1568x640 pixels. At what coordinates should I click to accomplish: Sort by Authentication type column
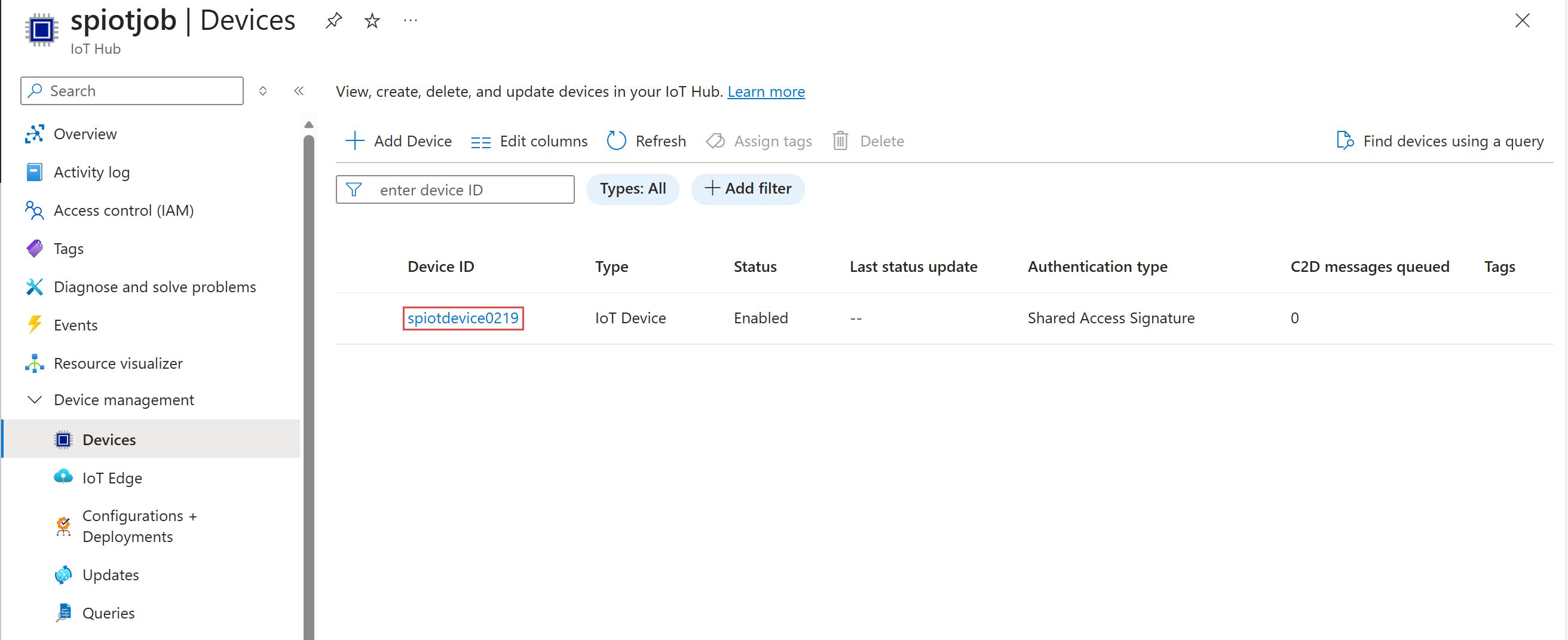coord(1098,267)
